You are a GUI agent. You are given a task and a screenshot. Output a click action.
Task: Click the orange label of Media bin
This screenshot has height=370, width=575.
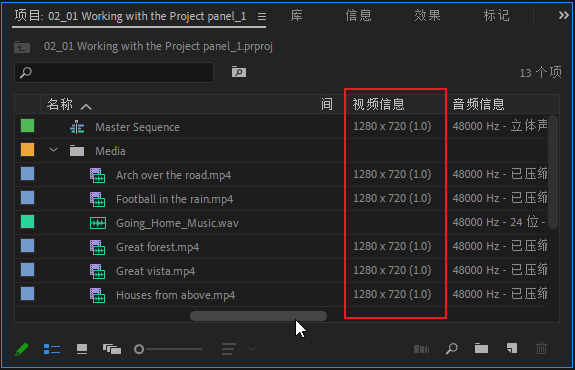coord(28,150)
